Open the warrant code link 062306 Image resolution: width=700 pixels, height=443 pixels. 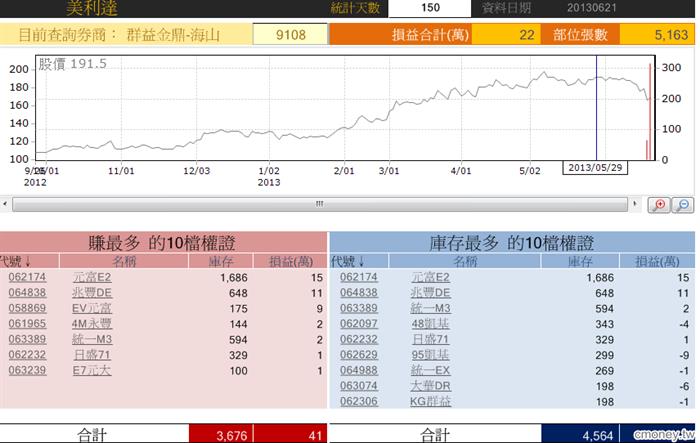[x=359, y=401]
